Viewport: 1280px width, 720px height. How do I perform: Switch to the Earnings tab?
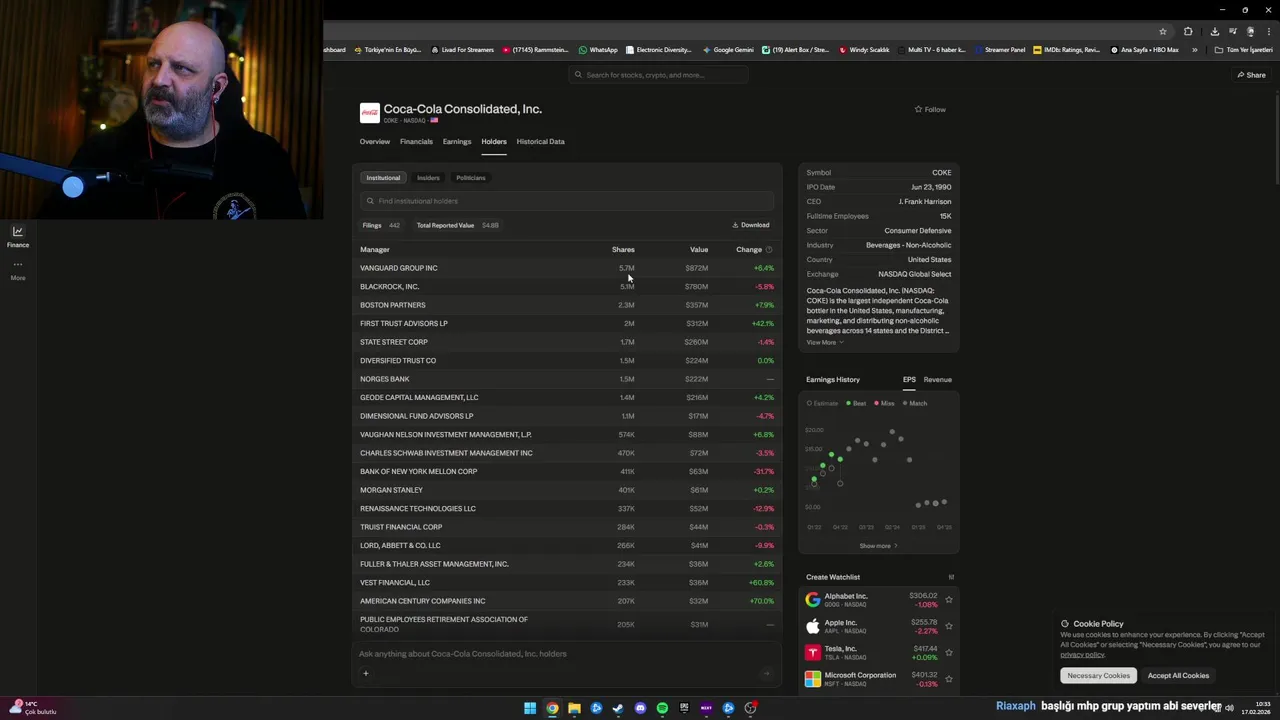[457, 142]
